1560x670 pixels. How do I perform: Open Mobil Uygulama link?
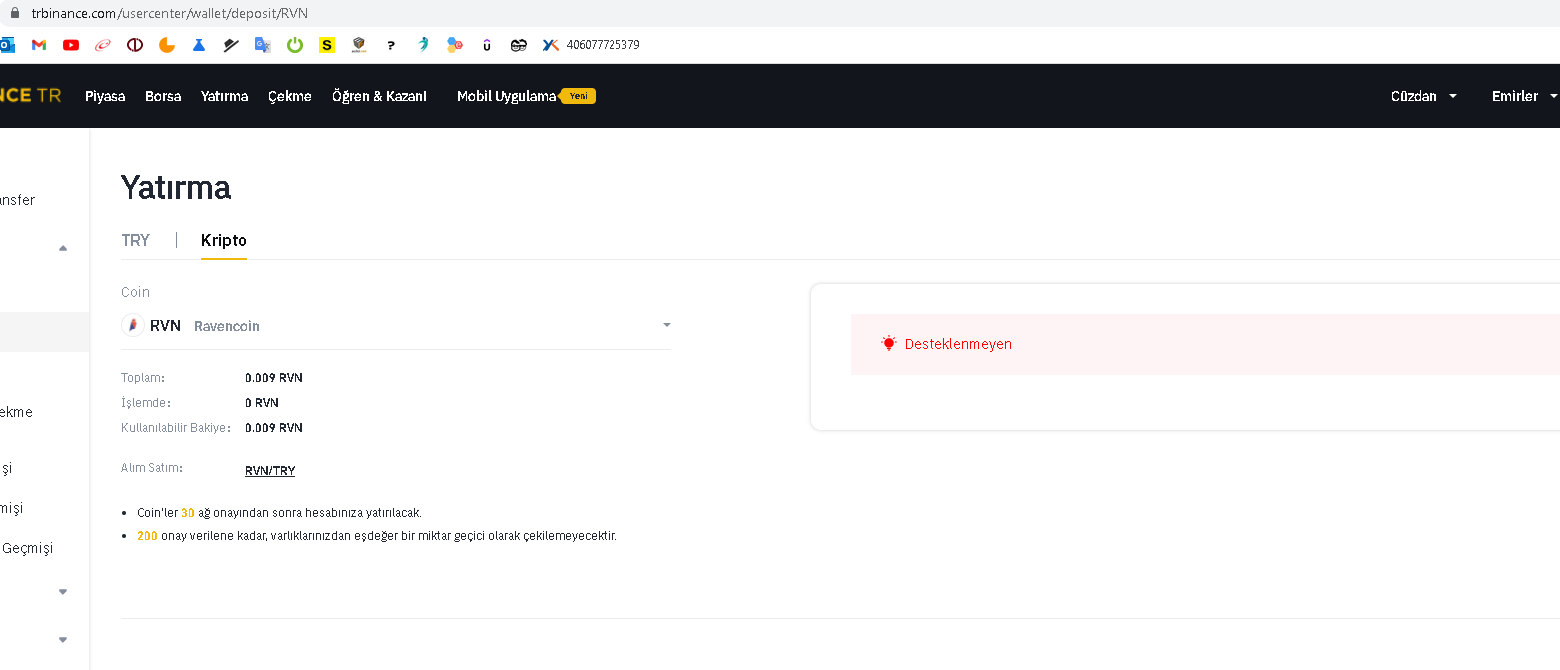click(506, 96)
